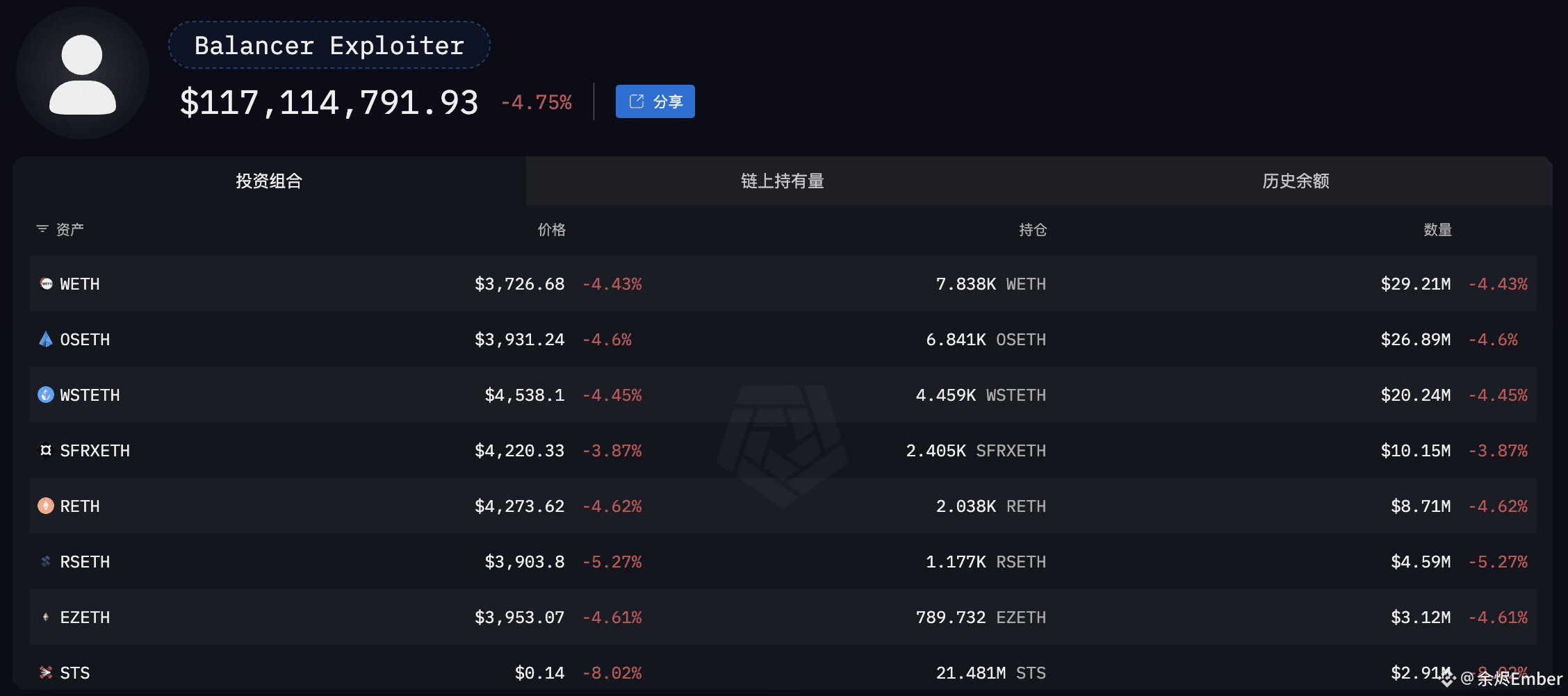
Task: Select the 历史余额 tab
Action: [1296, 181]
